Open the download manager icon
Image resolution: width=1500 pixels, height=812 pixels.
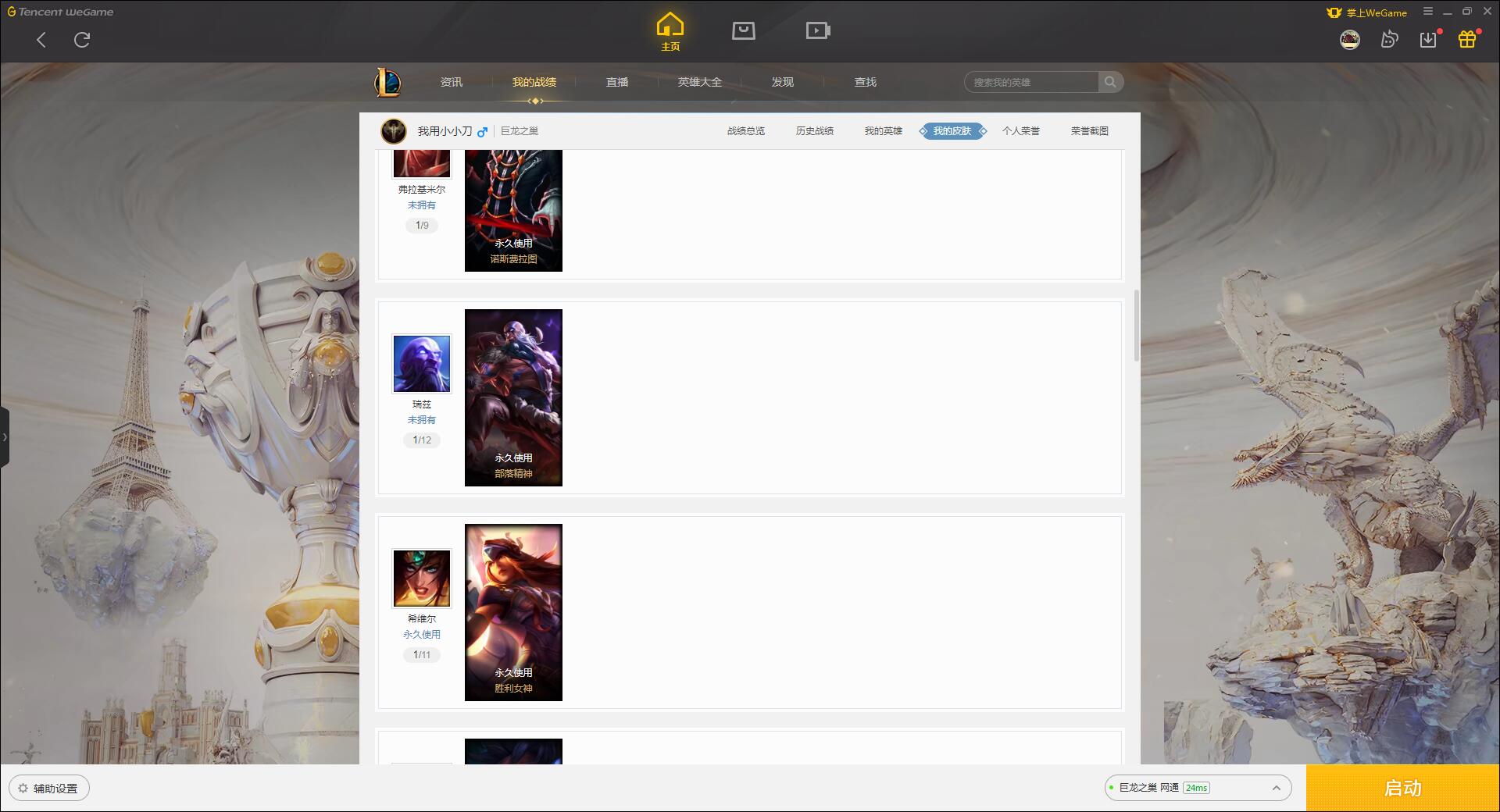(1428, 39)
